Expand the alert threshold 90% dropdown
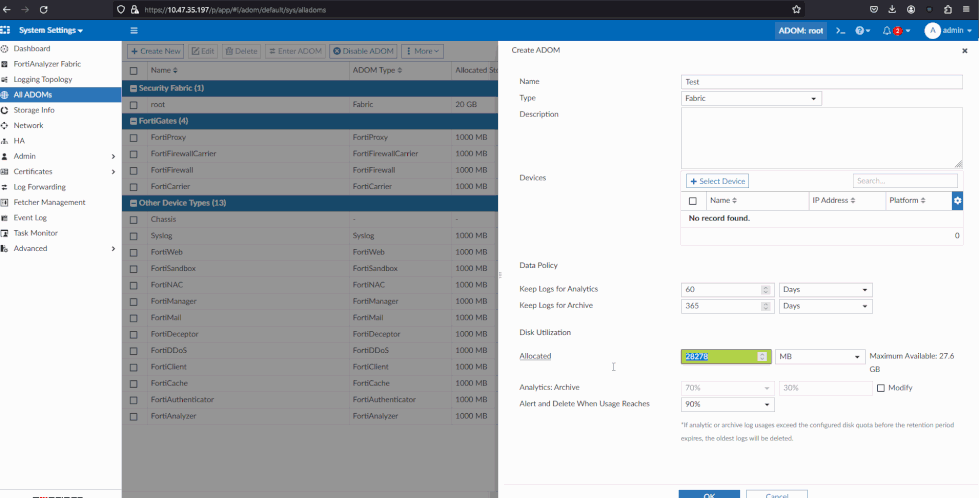This screenshot has height=498, width=979. pos(727,404)
